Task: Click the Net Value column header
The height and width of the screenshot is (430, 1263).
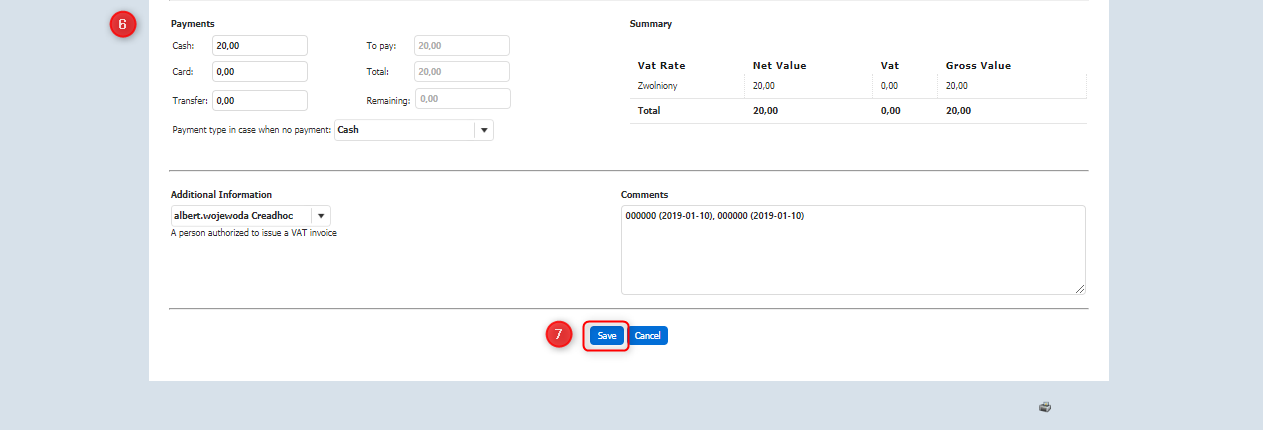Action: pos(779,66)
